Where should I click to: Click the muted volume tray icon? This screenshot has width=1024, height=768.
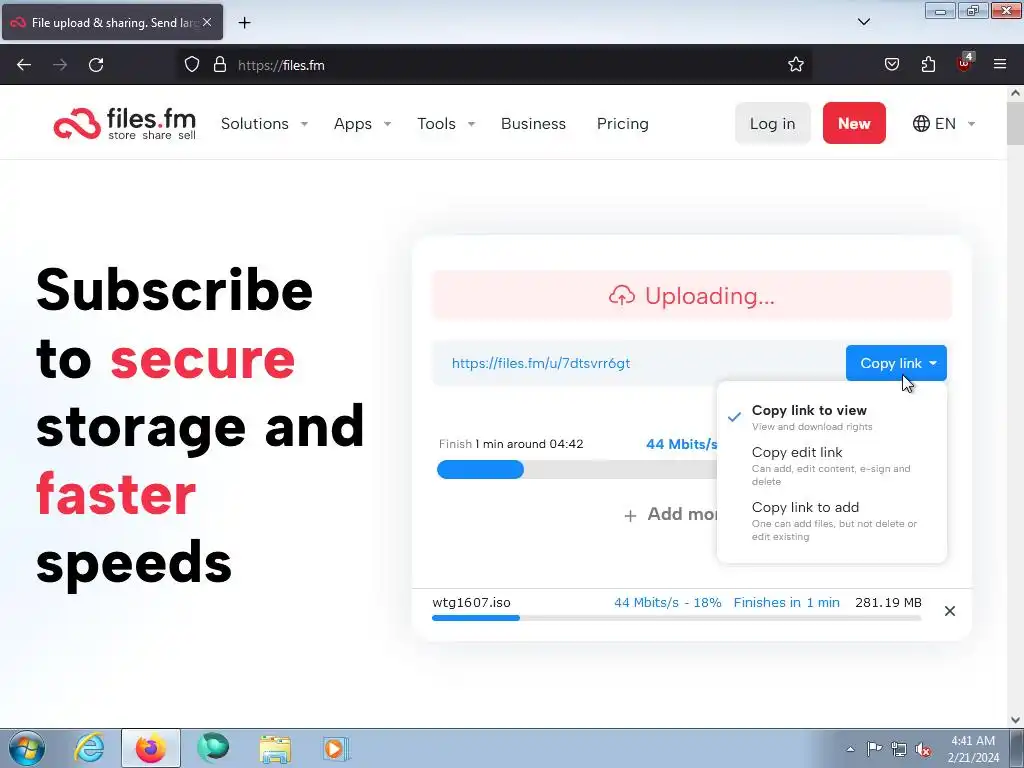(x=923, y=749)
